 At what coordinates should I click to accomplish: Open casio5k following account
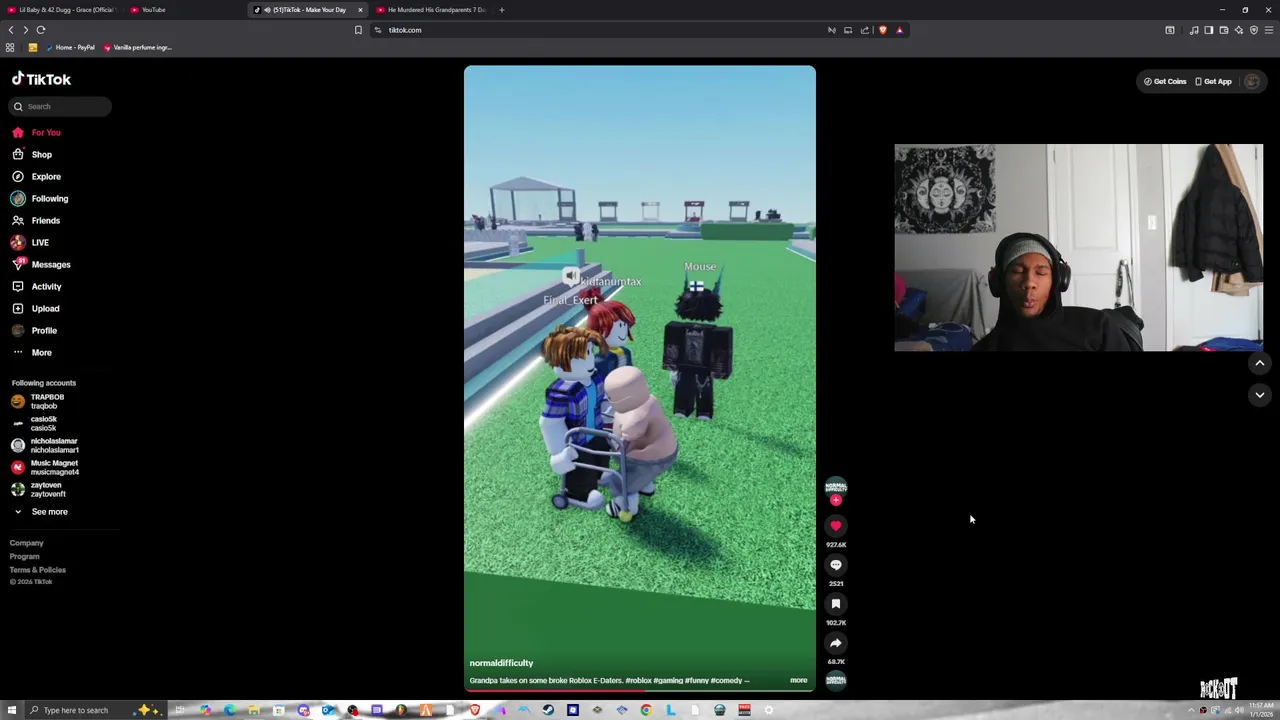[36, 423]
